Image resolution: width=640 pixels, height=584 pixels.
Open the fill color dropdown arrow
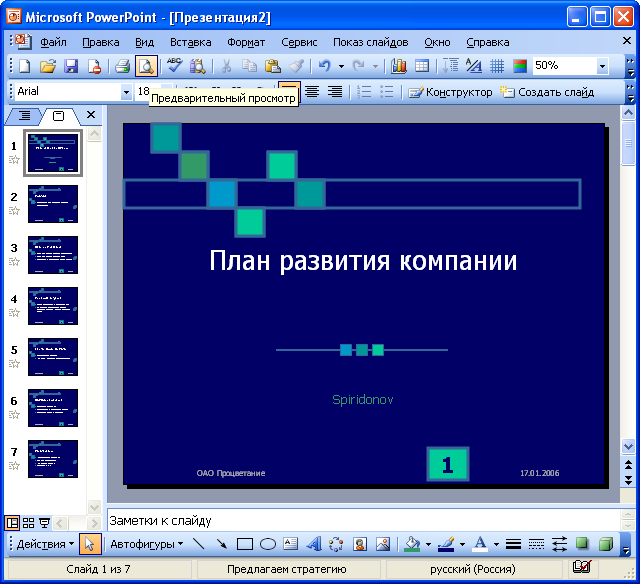[428, 544]
